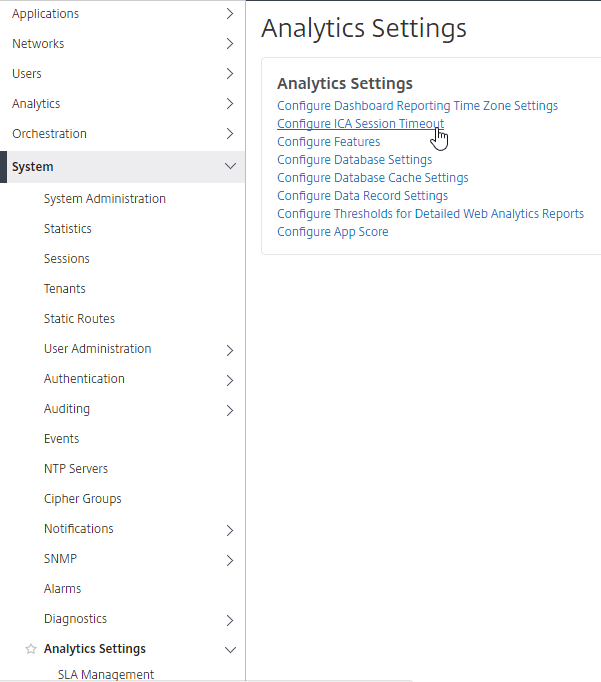Image resolution: width=601 pixels, height=682 pixels.
Task: Go to NTP Servers in sidebar
Action: (x=76, y=469)
